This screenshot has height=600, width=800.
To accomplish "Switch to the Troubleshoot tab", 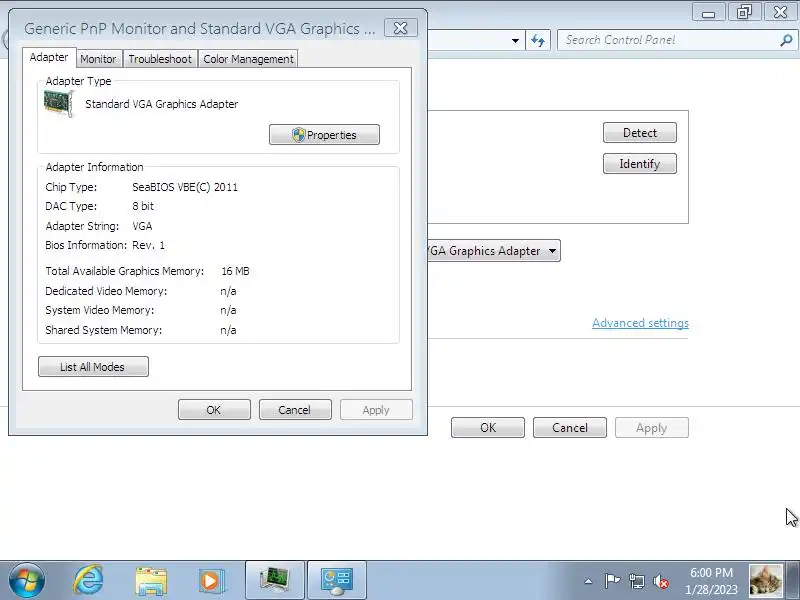I will click(x=160, y=59).
